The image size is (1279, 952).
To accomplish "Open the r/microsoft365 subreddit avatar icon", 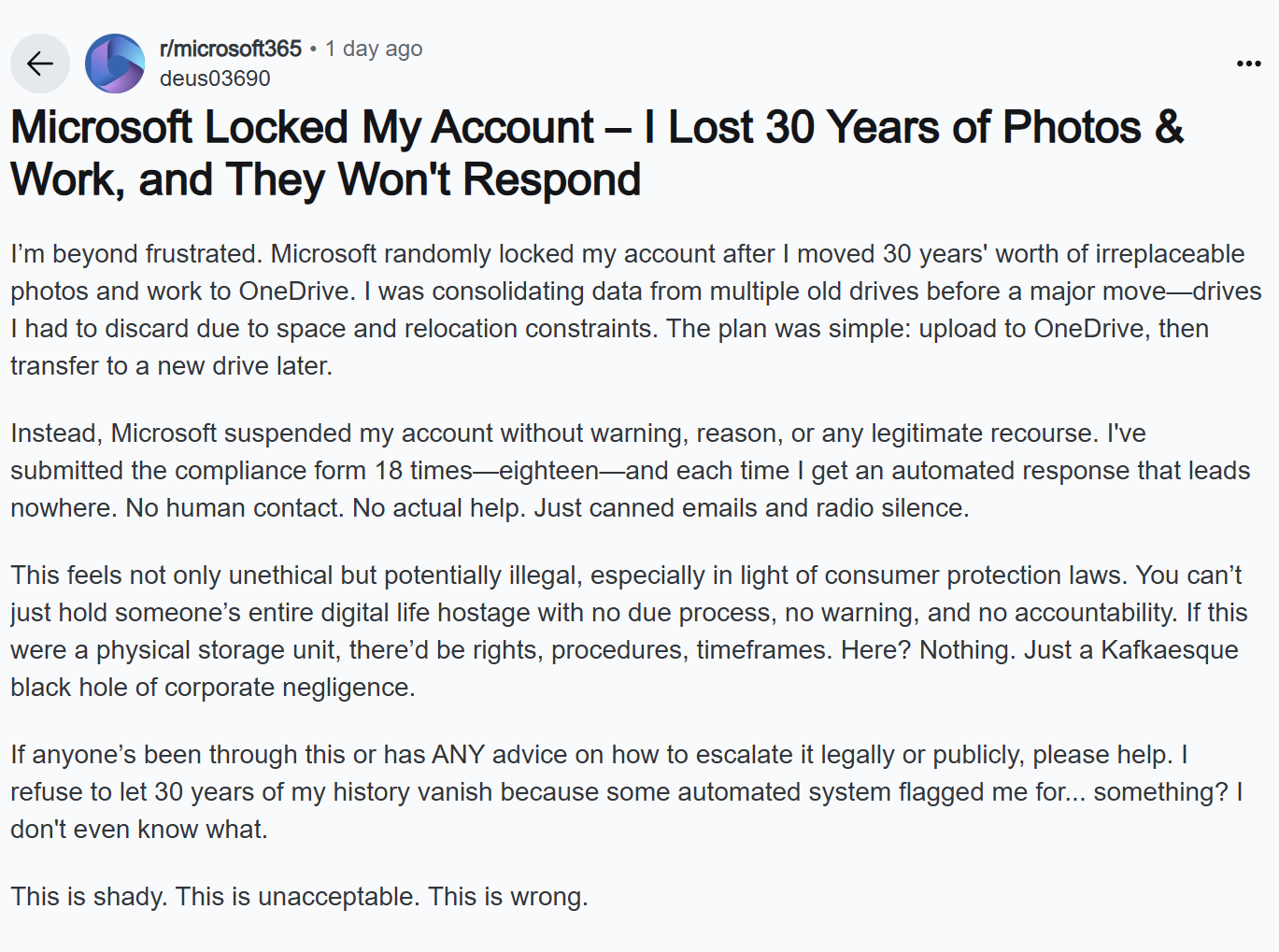I will pos(115,64).
